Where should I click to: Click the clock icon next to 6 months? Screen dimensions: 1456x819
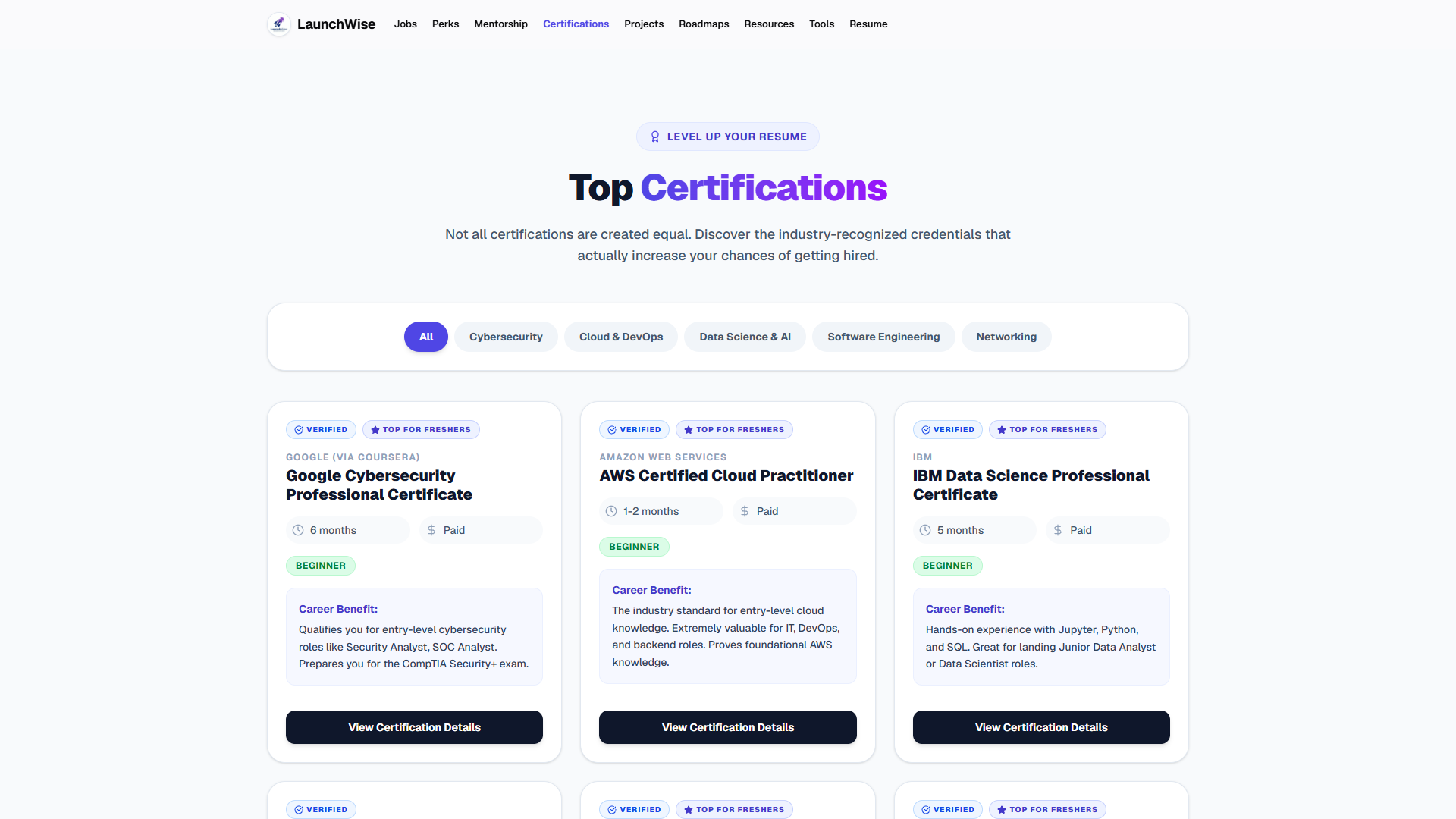298,530
